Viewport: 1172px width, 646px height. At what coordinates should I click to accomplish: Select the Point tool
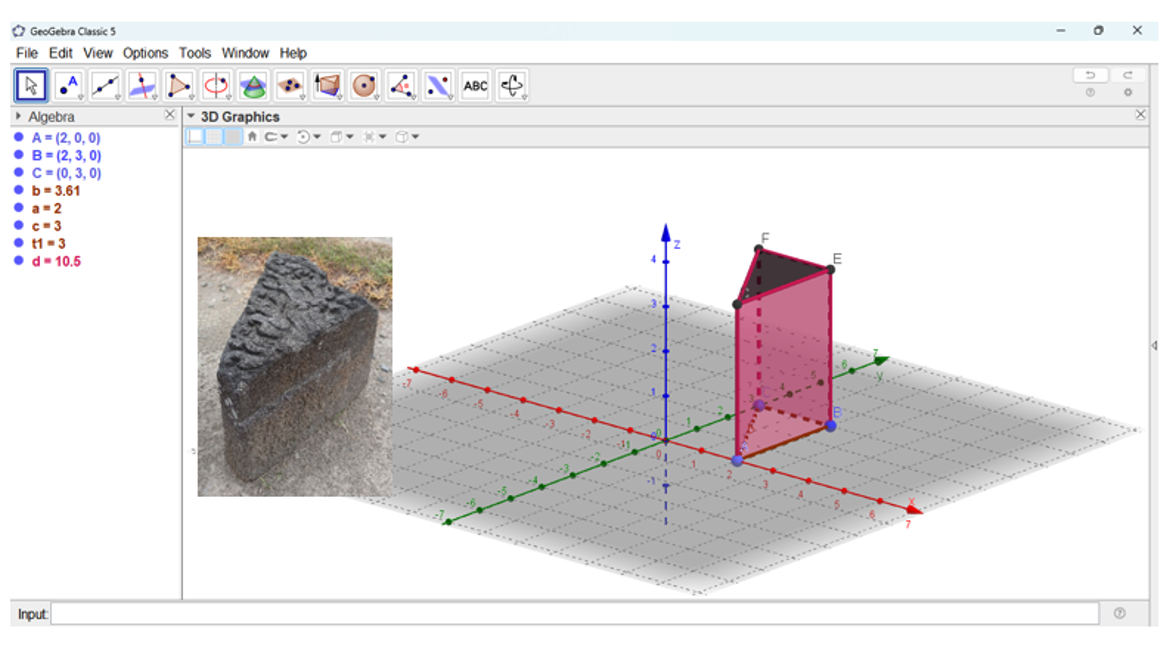click(68, 86)
